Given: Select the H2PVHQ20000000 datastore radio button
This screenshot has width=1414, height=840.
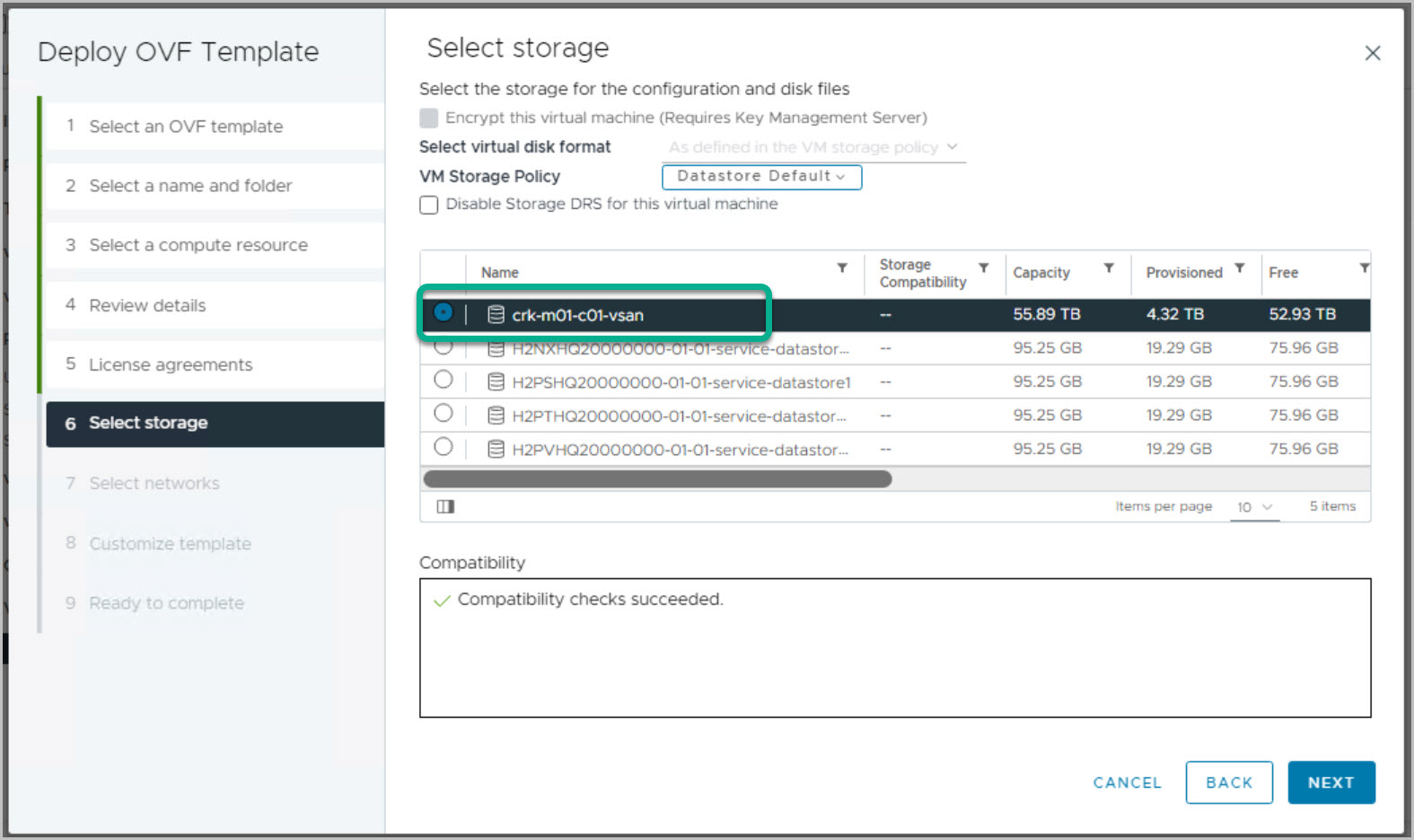Looking at the screenshot, I should (x=444, y=448).
